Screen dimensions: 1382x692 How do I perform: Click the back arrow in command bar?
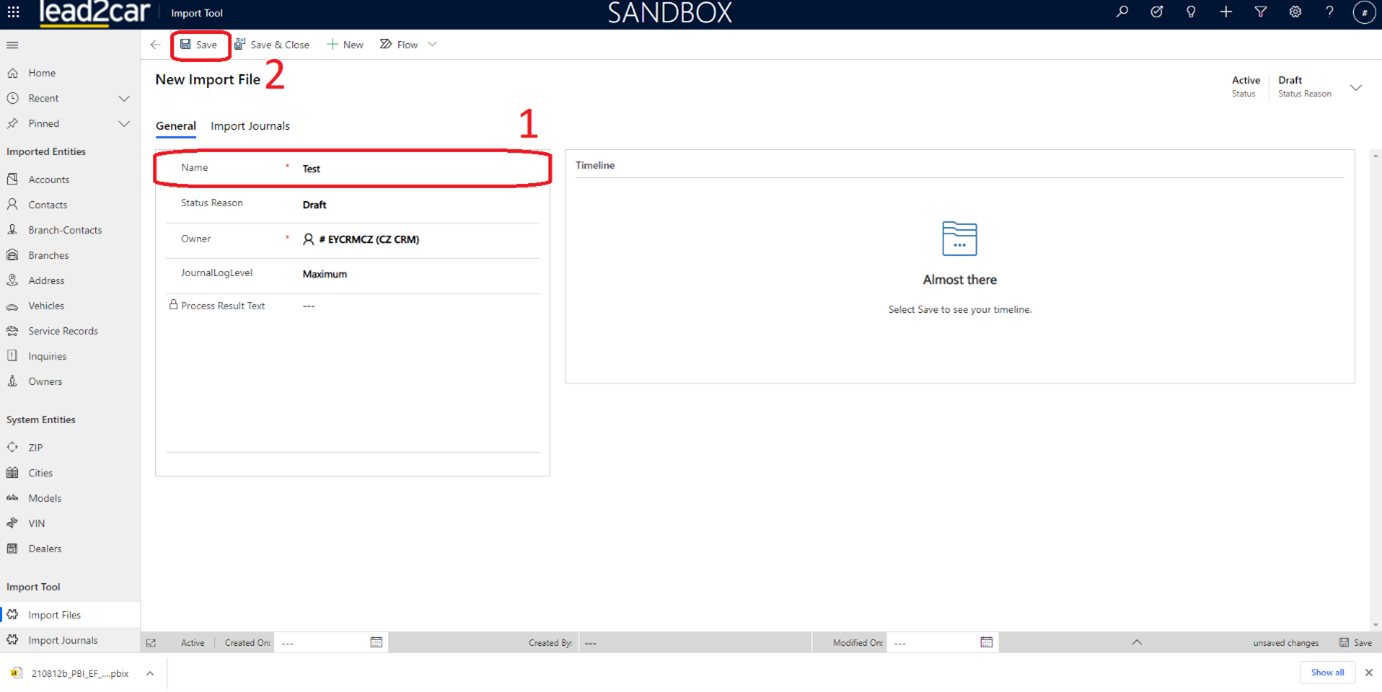pyautogui.click(x=155, y=45)
